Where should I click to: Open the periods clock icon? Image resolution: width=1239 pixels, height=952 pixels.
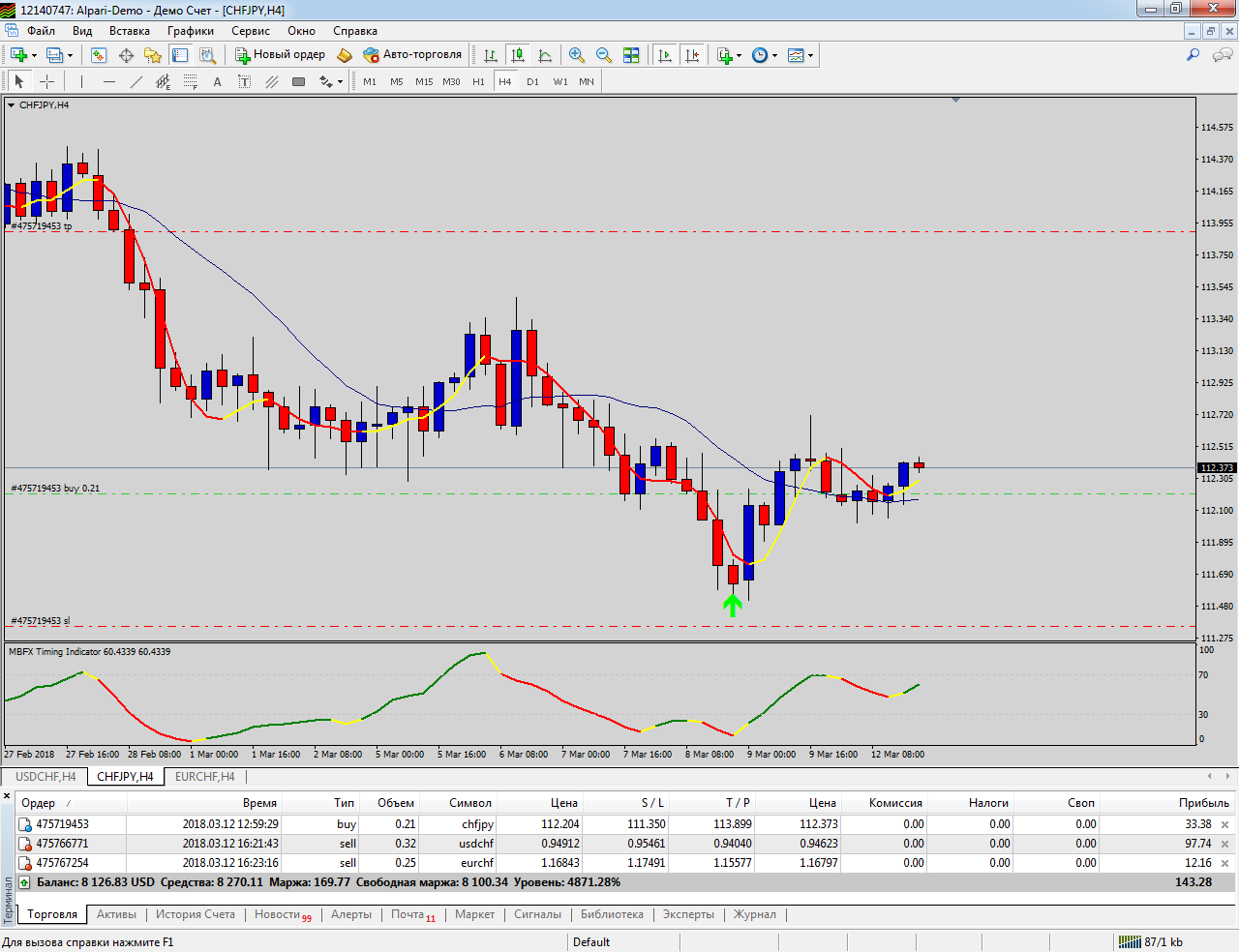point(760,55)
